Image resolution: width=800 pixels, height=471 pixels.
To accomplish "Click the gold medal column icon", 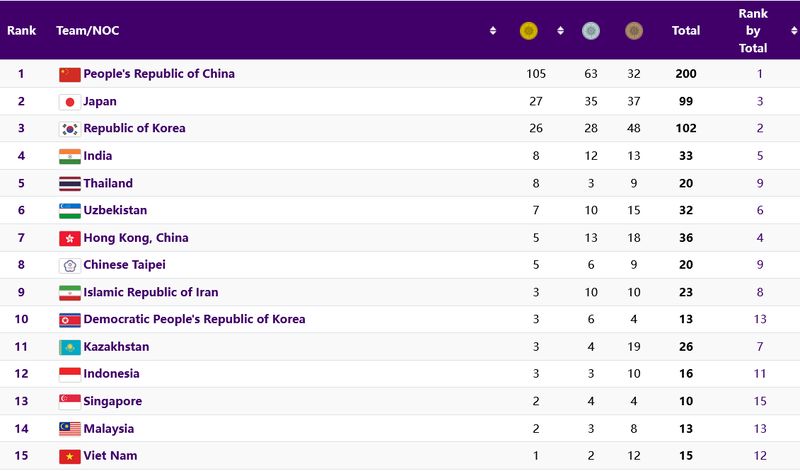I will point(529,31).
